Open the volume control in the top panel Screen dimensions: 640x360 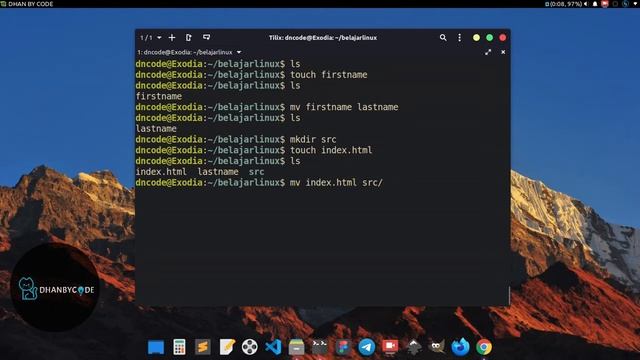pos(586,4)
